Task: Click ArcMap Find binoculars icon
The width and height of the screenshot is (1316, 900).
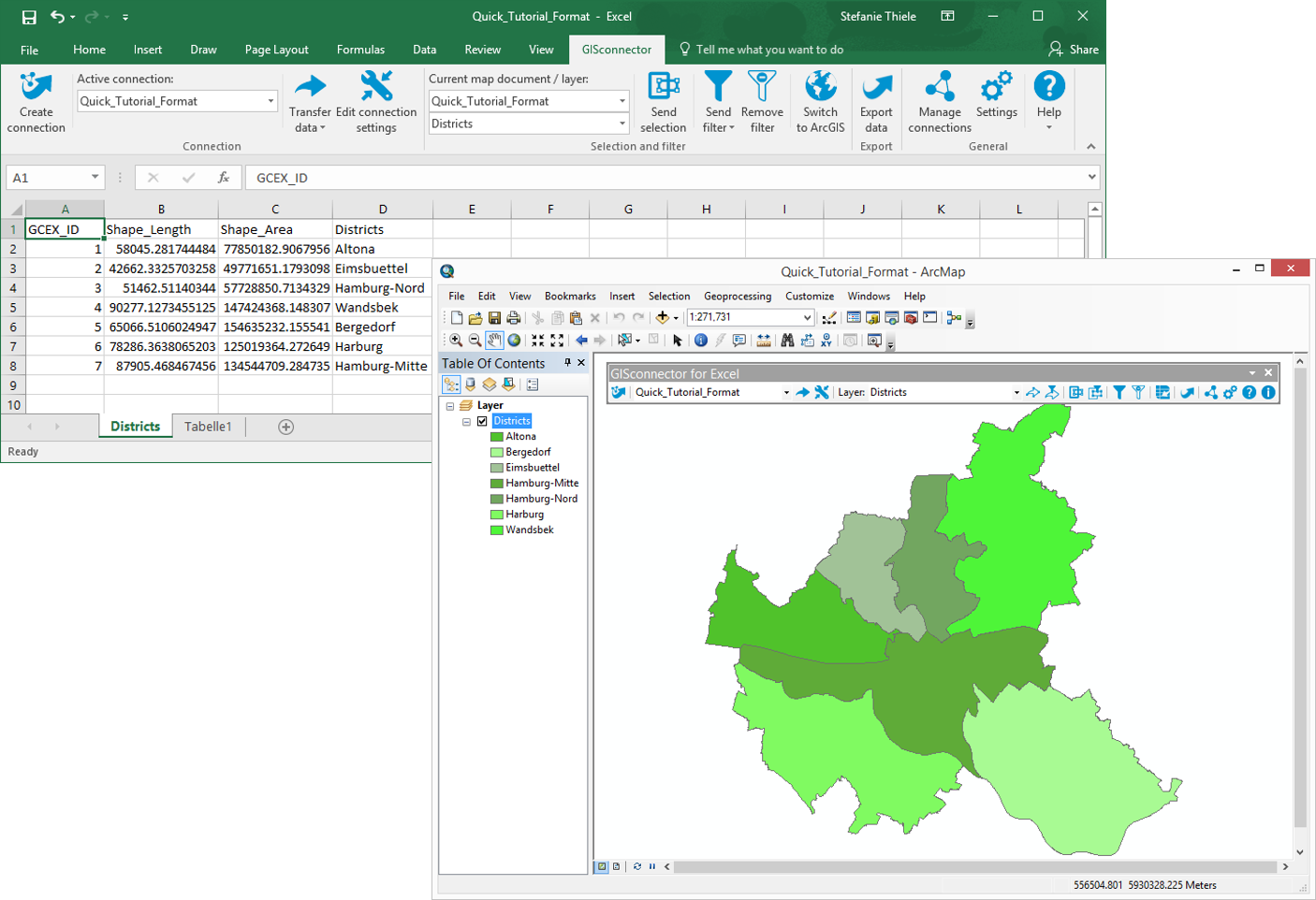Action: [787, 341]
